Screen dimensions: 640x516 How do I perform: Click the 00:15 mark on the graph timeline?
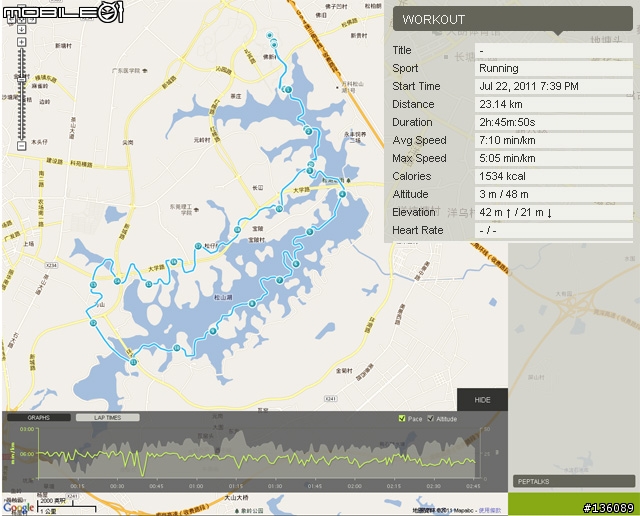(77, 486)
